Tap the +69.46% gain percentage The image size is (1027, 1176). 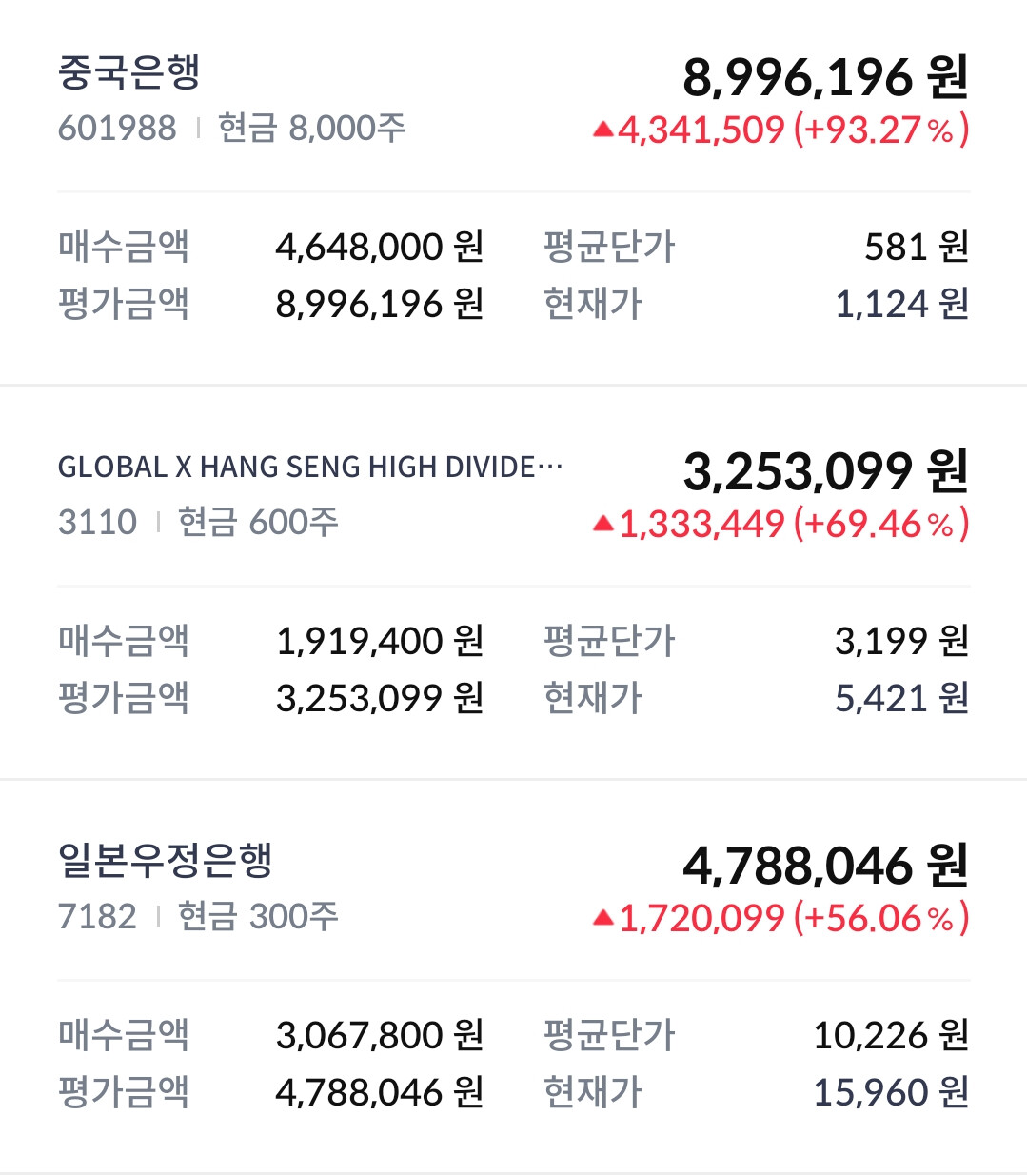coord(880,524)
